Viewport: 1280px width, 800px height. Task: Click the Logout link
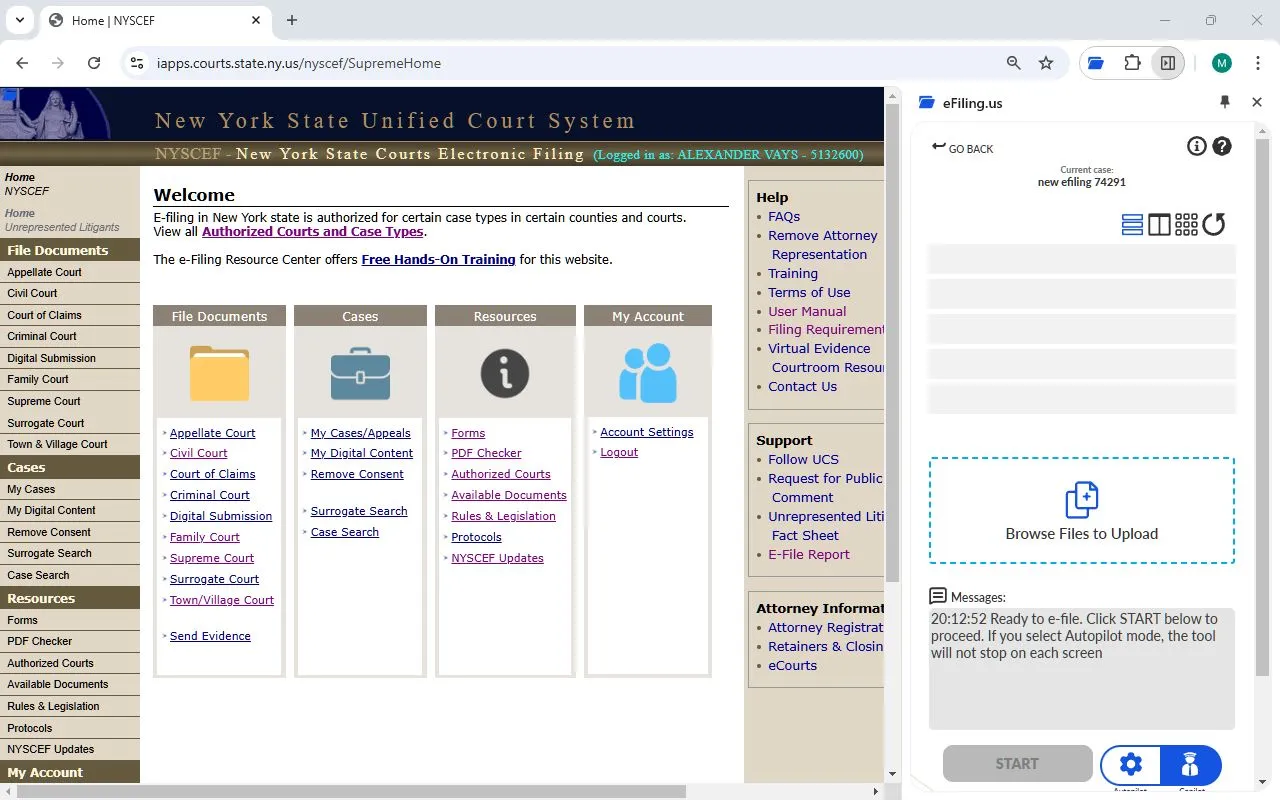click(619, 452)
